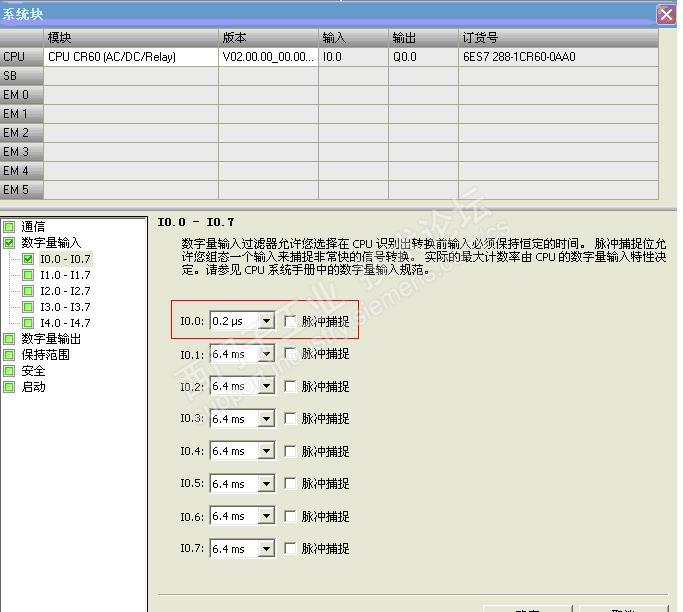The height and width of the screenshot is (612, 683).
Task: Click the green icon beside 启动
Action: [x=9, y=387]
